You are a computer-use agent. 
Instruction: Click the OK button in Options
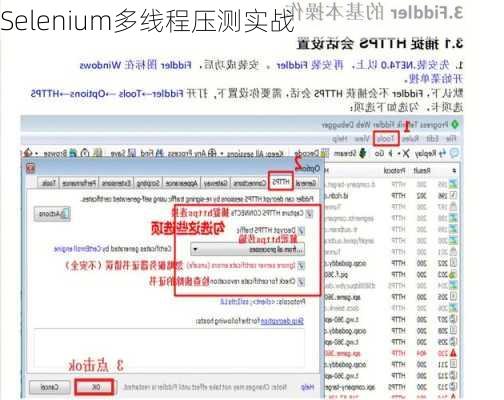(x=95, y=387)
